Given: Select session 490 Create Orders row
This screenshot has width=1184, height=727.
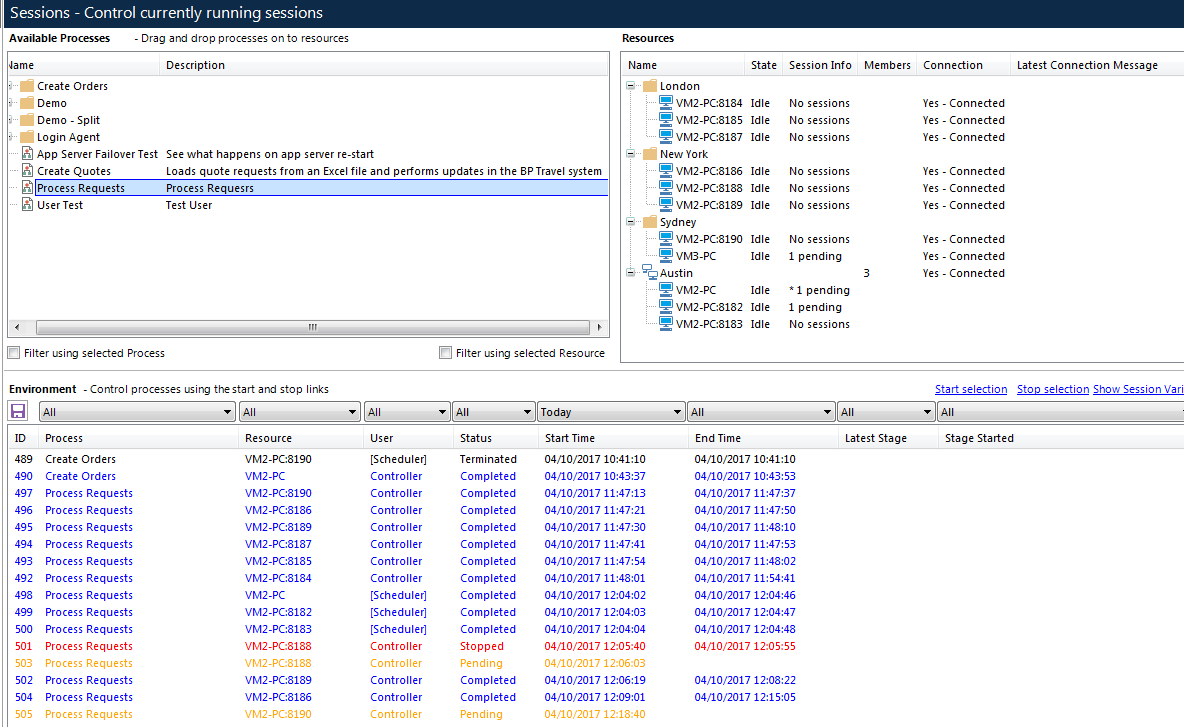Looking at the screenshot, I should 597,476.
